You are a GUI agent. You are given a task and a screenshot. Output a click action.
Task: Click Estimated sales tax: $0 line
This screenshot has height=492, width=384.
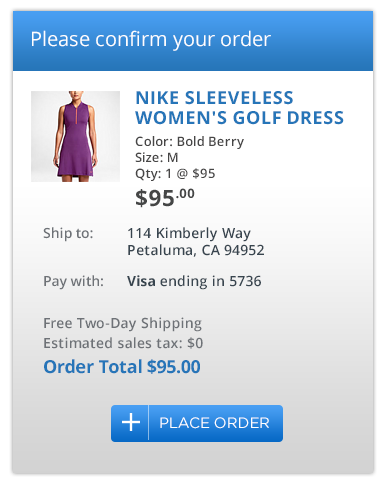(123, 343)
